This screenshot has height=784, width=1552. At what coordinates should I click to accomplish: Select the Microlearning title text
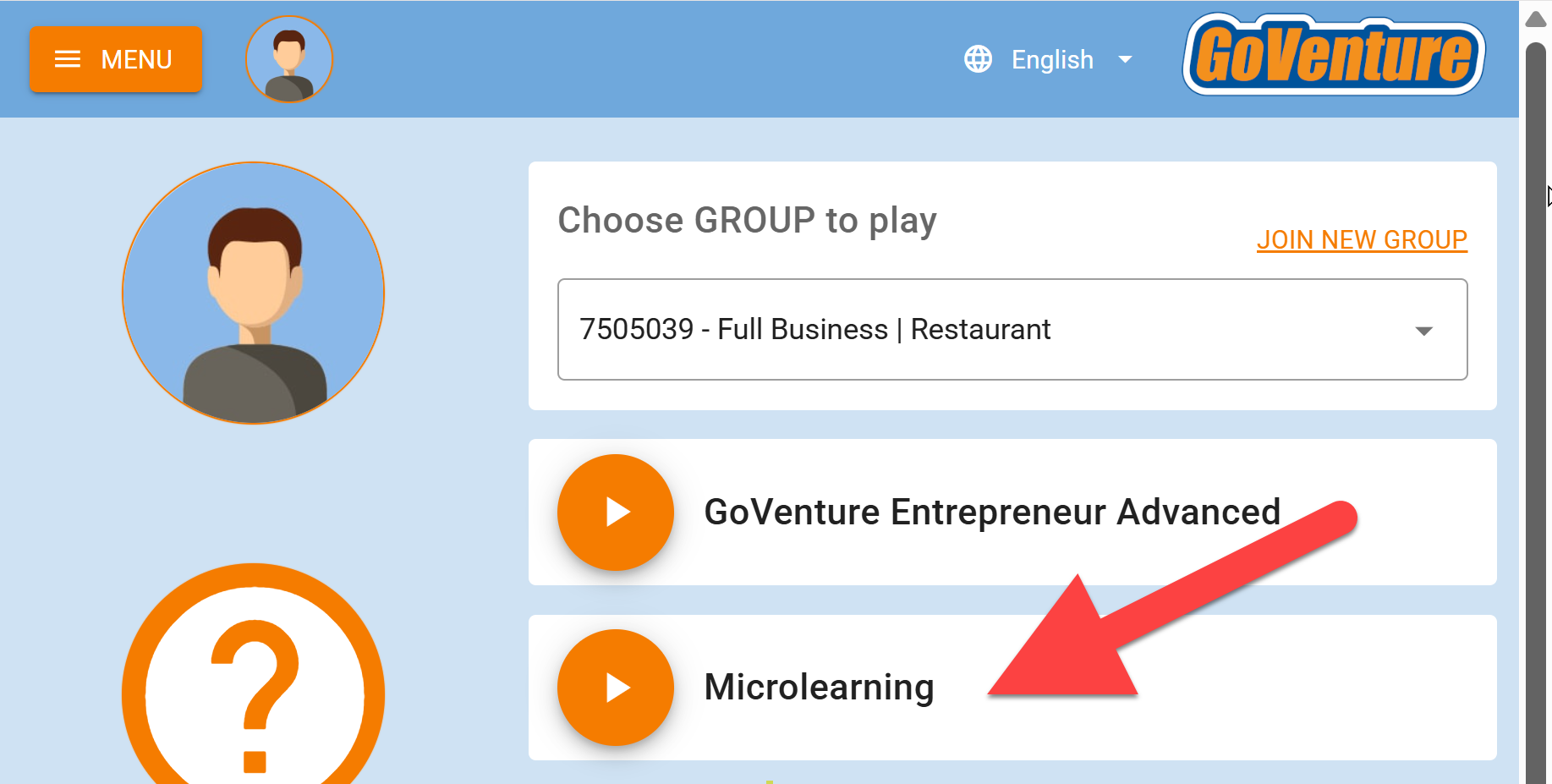(x=820, y=688)
